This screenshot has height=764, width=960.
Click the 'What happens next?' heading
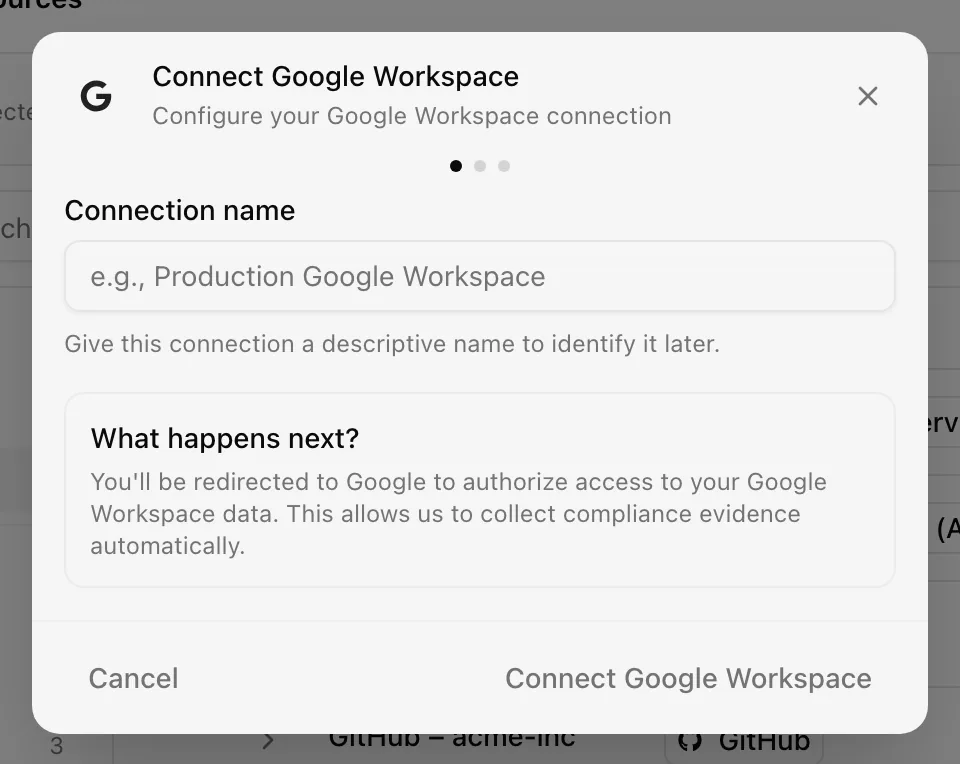coord(225,438)
